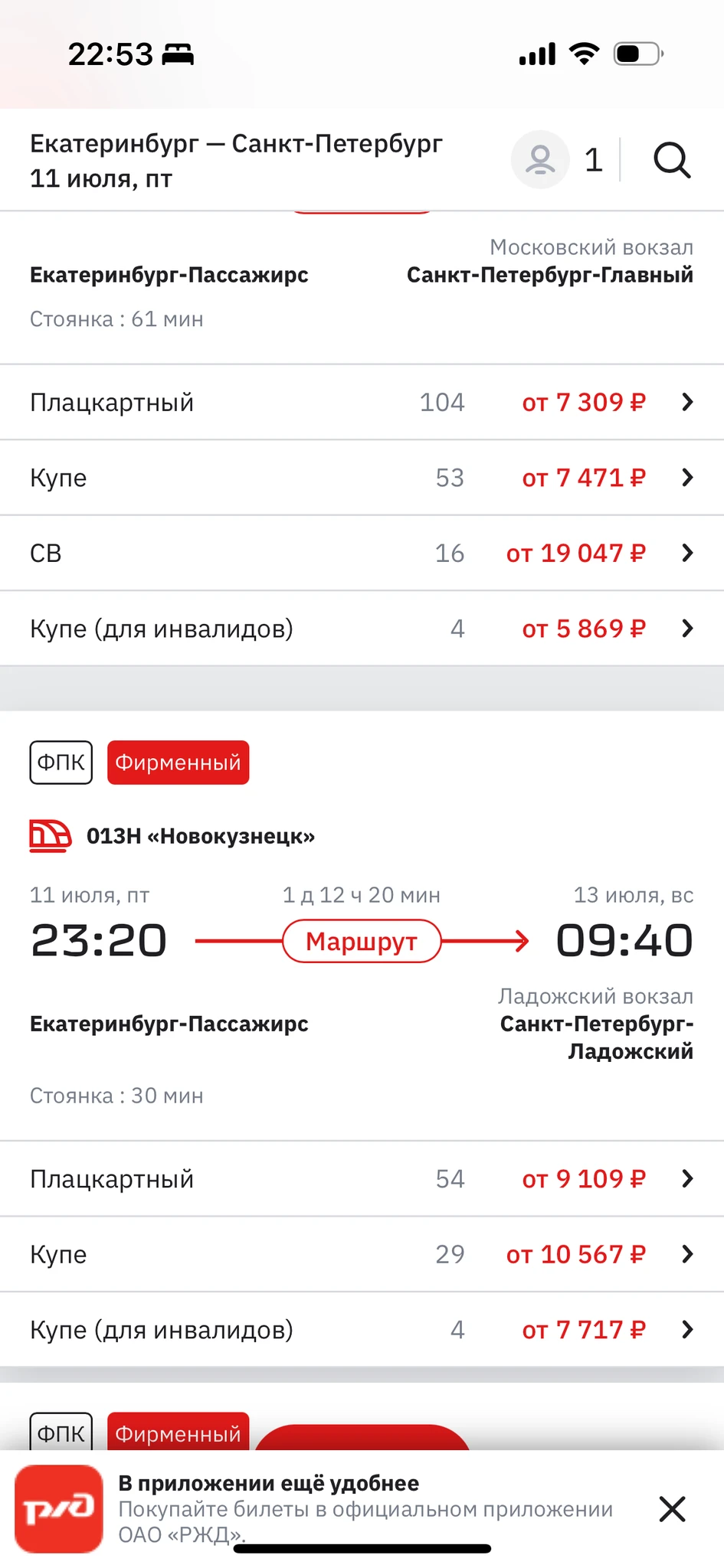
Task: Tap the Wi-Fi status icon
Action: [584, 54]
